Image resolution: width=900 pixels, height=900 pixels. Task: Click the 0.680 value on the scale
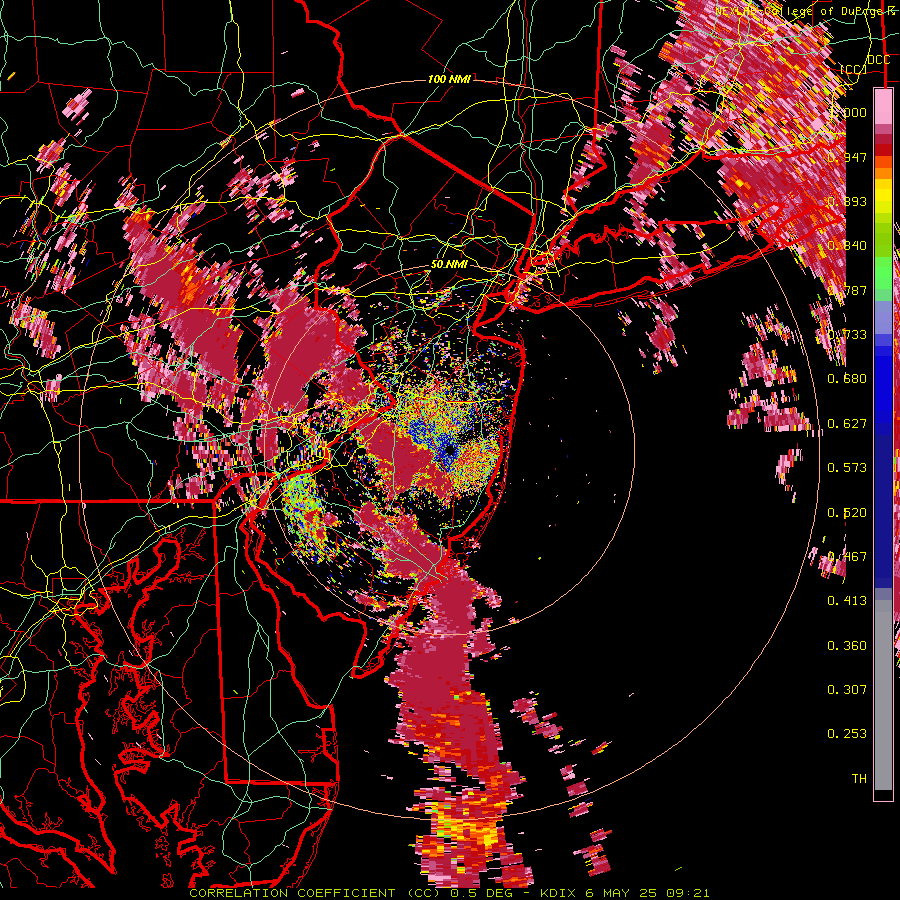847,379
